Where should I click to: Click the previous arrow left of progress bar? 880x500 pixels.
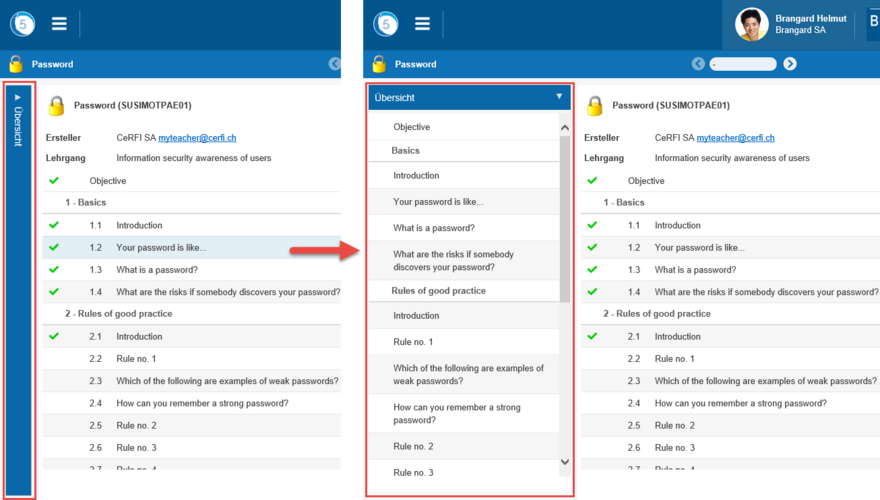(x=699, y=64)
